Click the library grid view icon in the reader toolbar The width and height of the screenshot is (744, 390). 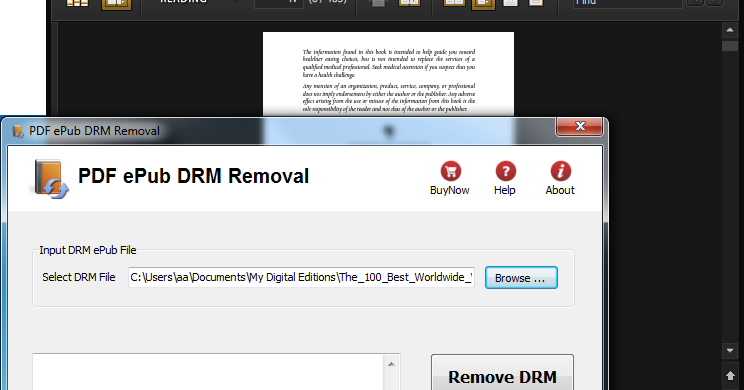click(77, 3)
